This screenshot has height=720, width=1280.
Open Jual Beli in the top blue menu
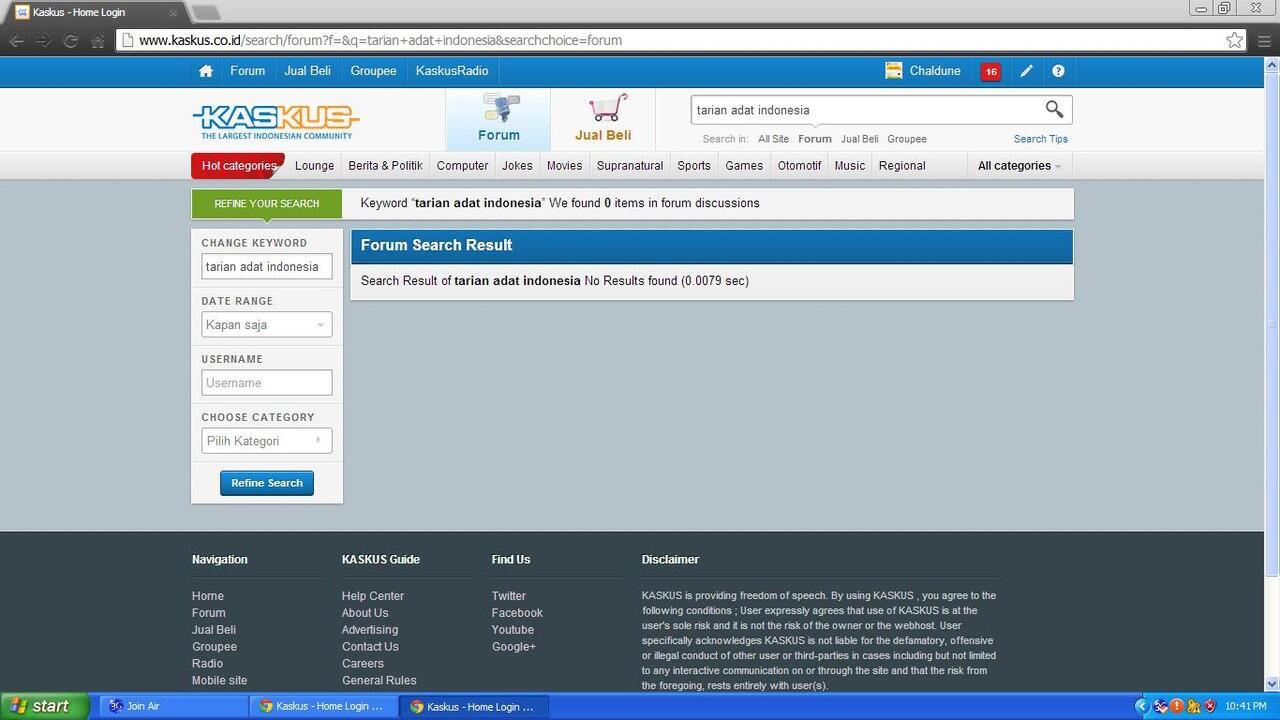point(307,71)
